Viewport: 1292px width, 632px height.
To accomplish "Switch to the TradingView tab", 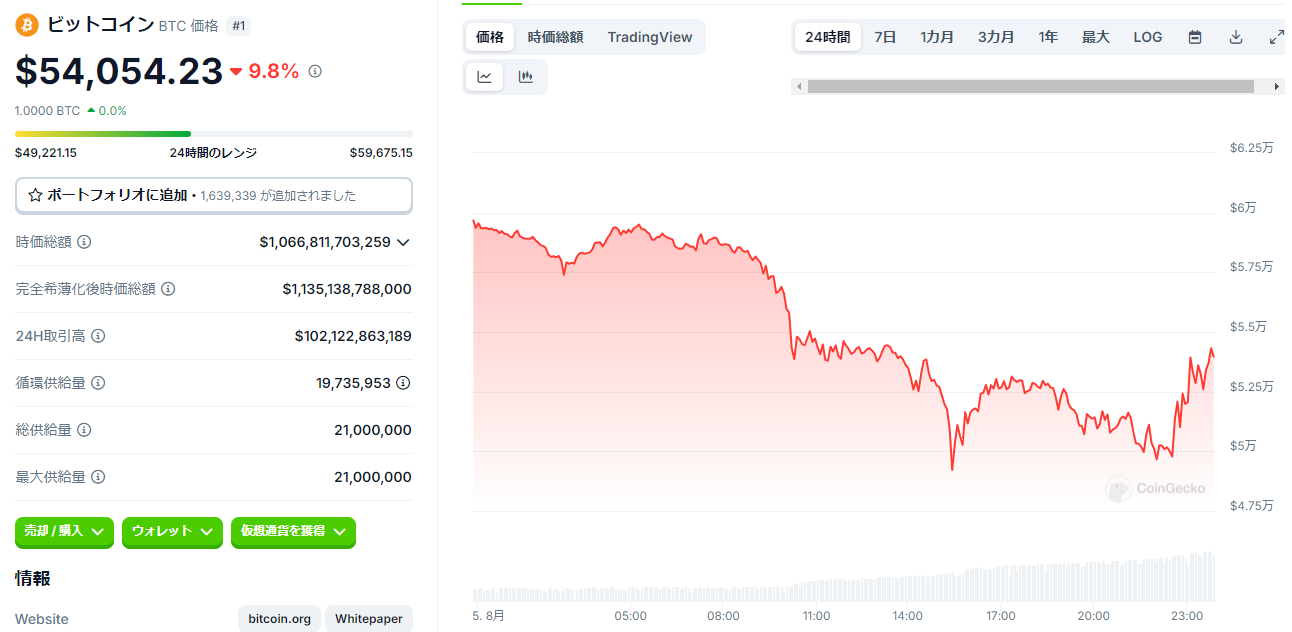I will tap(650, 37).
